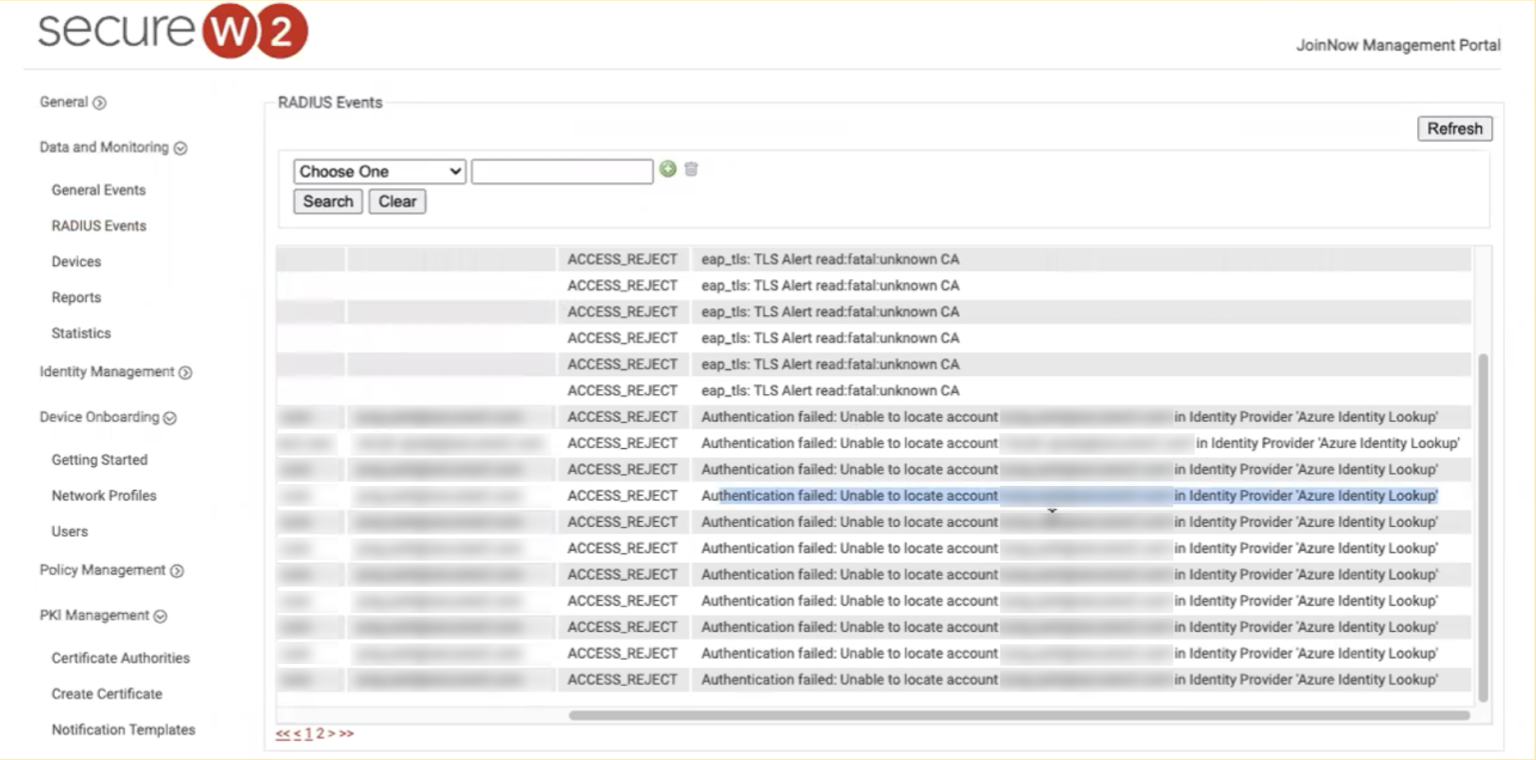The image size is (1536, 760).
Task: Select Certificate Authorities in the sidebar
Action: 121,658
